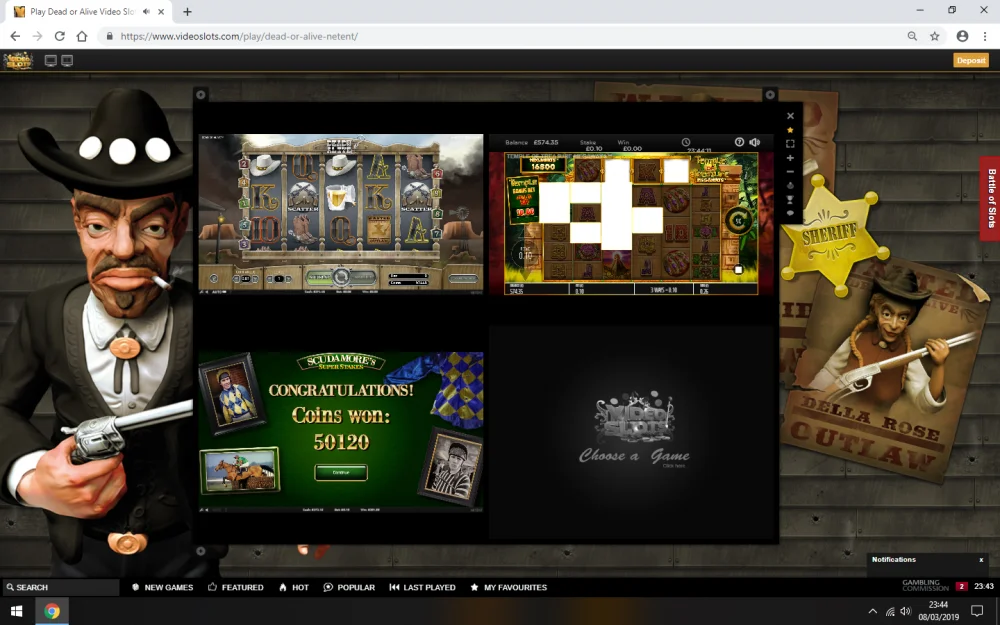Reload the page in browser
This screenshot has width=1000, height=625.
(59, 36)
